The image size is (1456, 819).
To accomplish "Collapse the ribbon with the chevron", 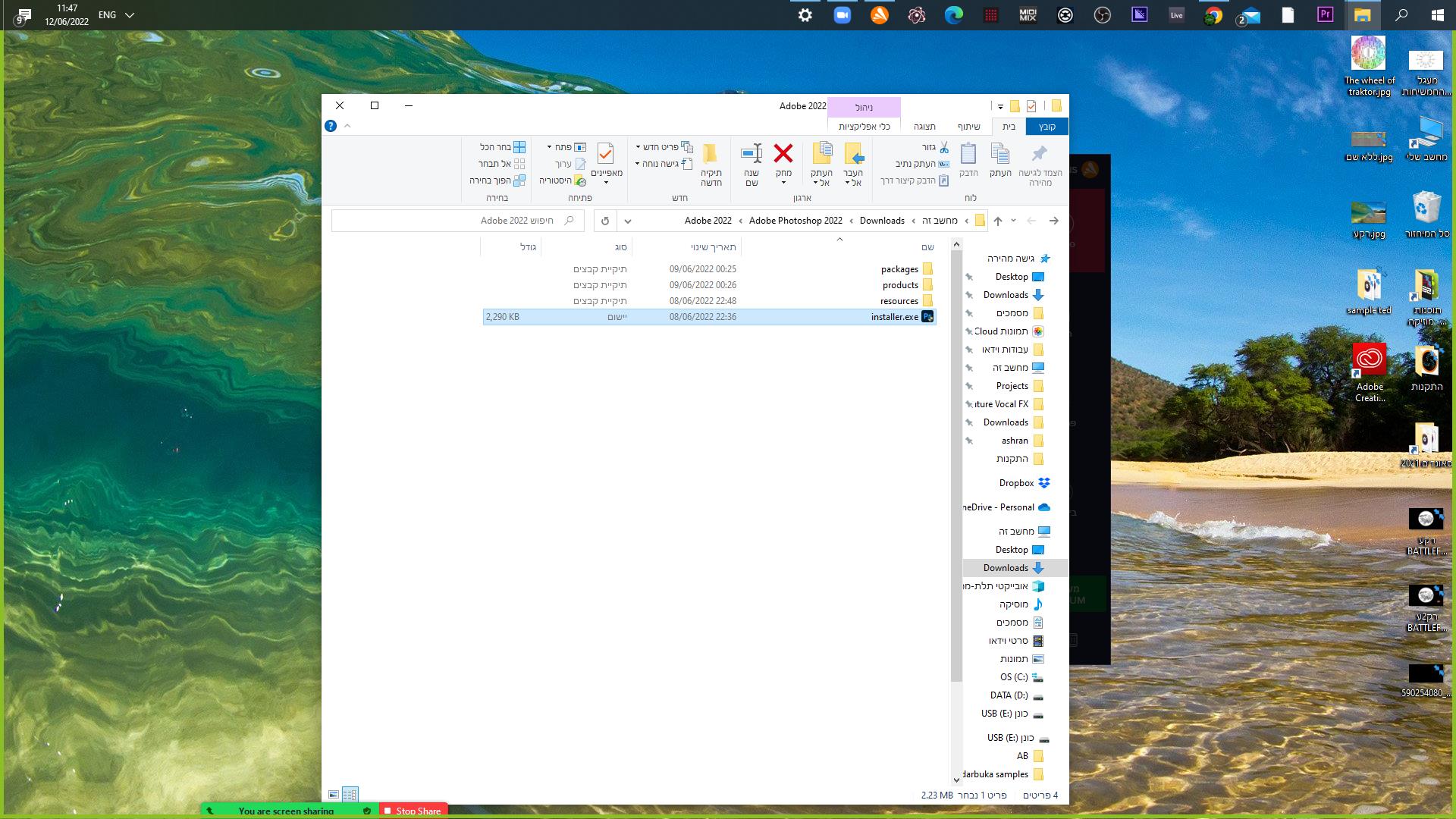I will [x=347, y=126].
